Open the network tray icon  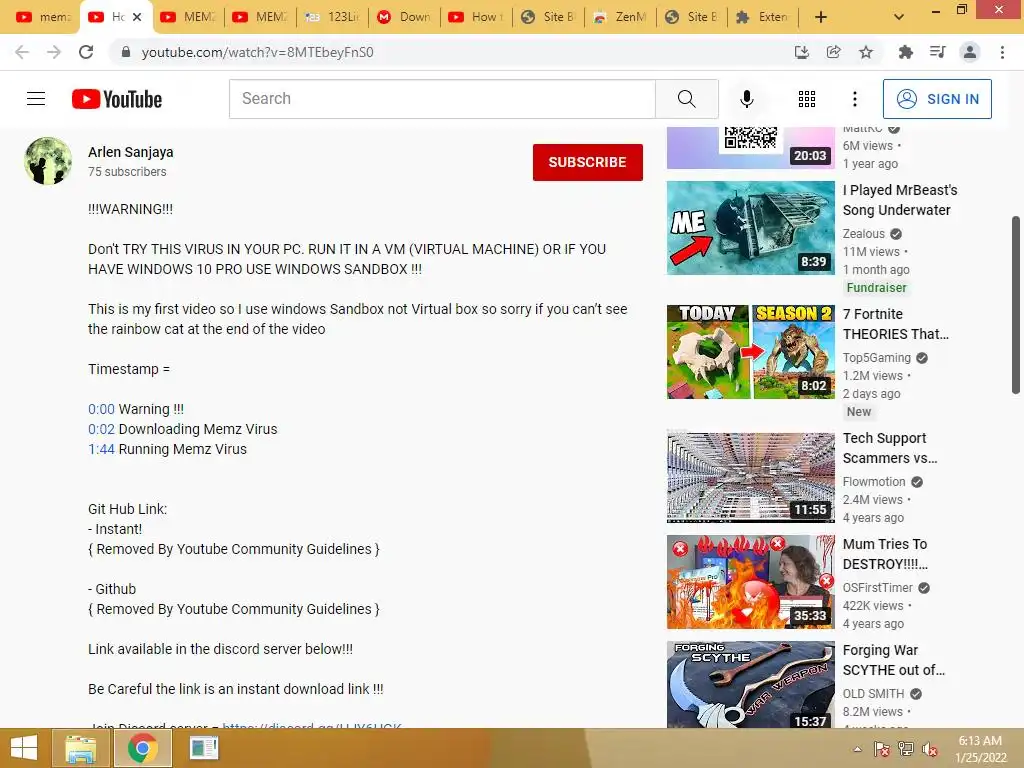tap(906, 749)
